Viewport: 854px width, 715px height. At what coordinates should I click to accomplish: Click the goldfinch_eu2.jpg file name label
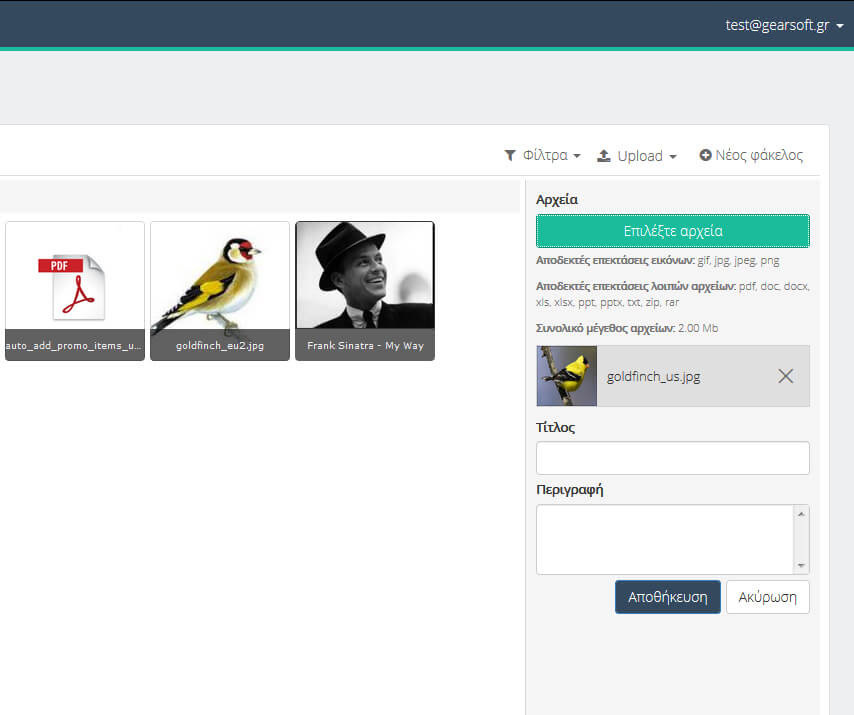pyautogui.click(x=220, y=345)
